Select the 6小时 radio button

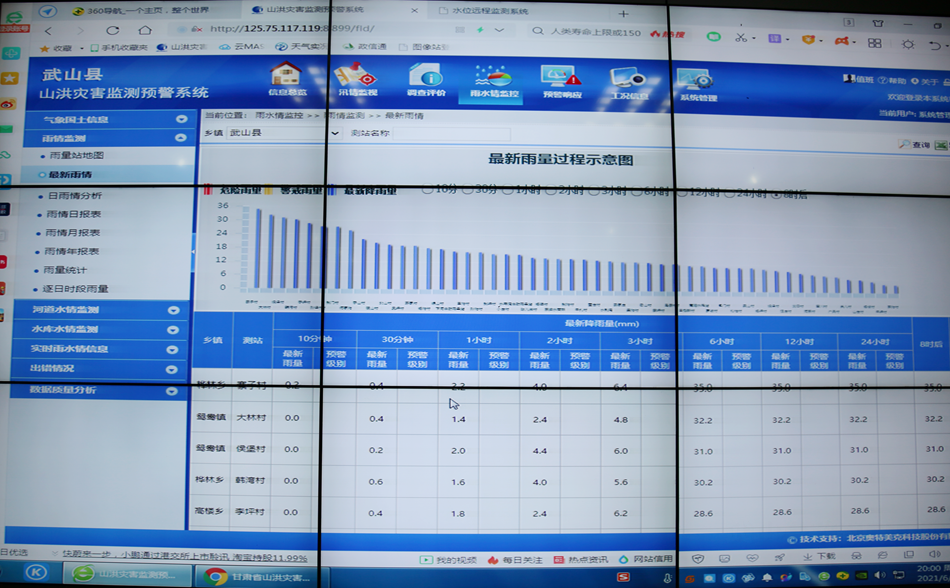(x=636, y=192)
